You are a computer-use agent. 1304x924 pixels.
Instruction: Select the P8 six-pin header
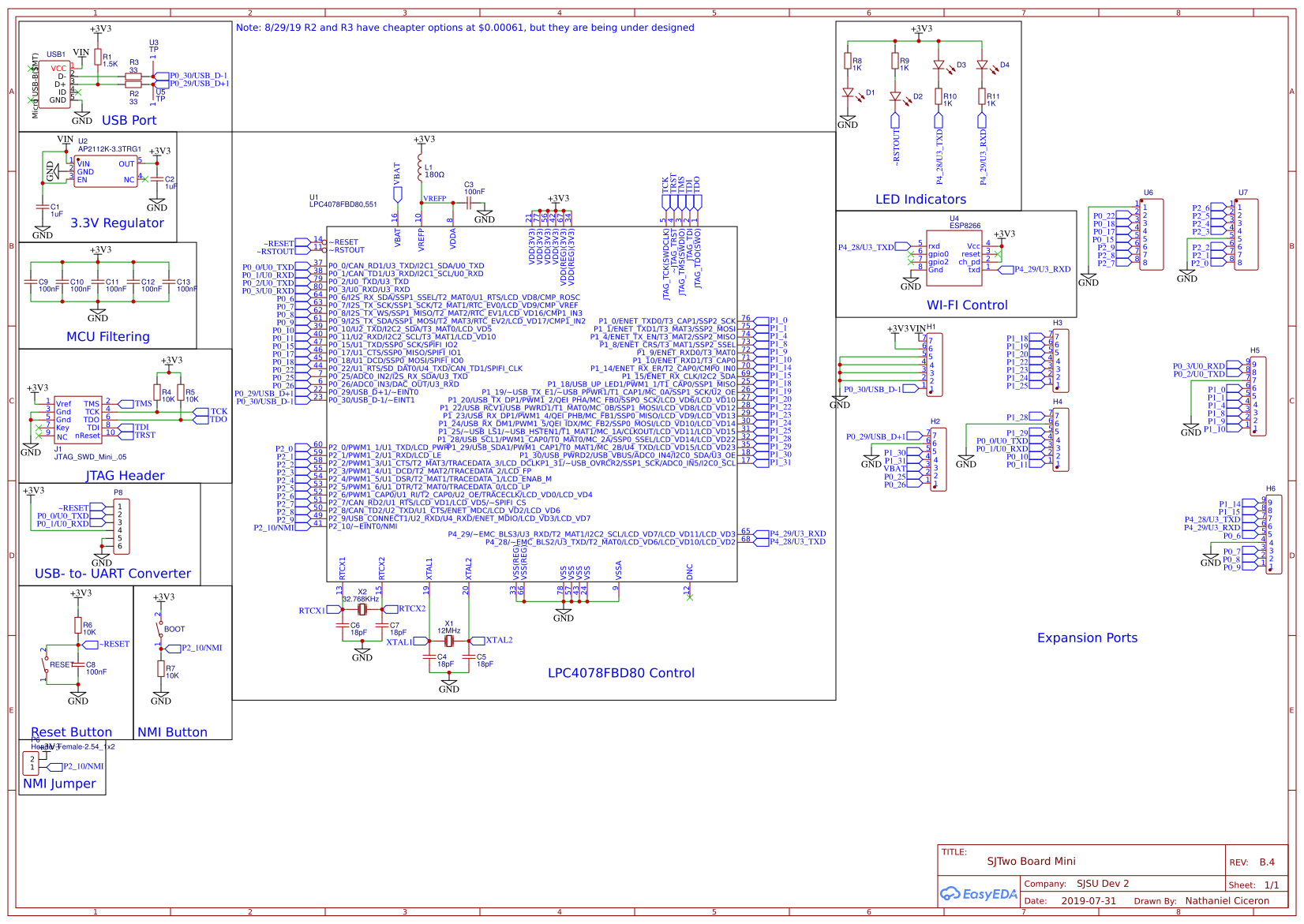click(x=122, y=526)
